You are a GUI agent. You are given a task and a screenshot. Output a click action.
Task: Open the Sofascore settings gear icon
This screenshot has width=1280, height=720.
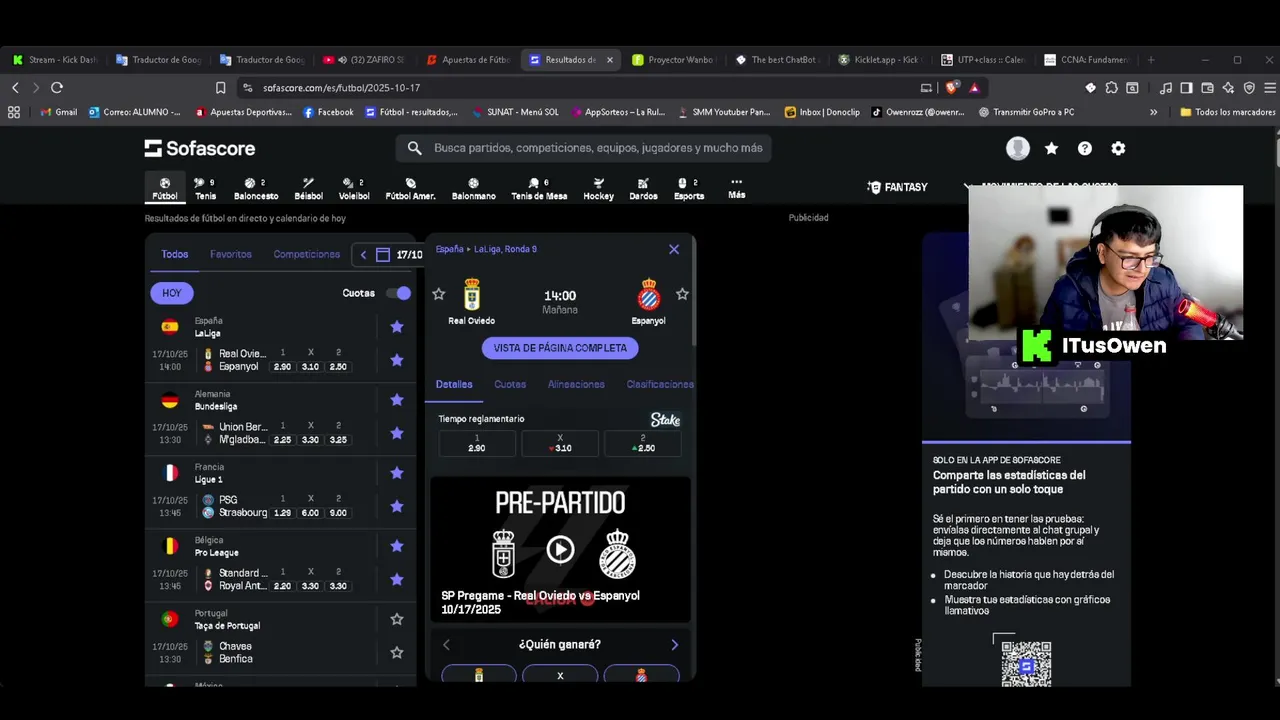(1118, 148)
